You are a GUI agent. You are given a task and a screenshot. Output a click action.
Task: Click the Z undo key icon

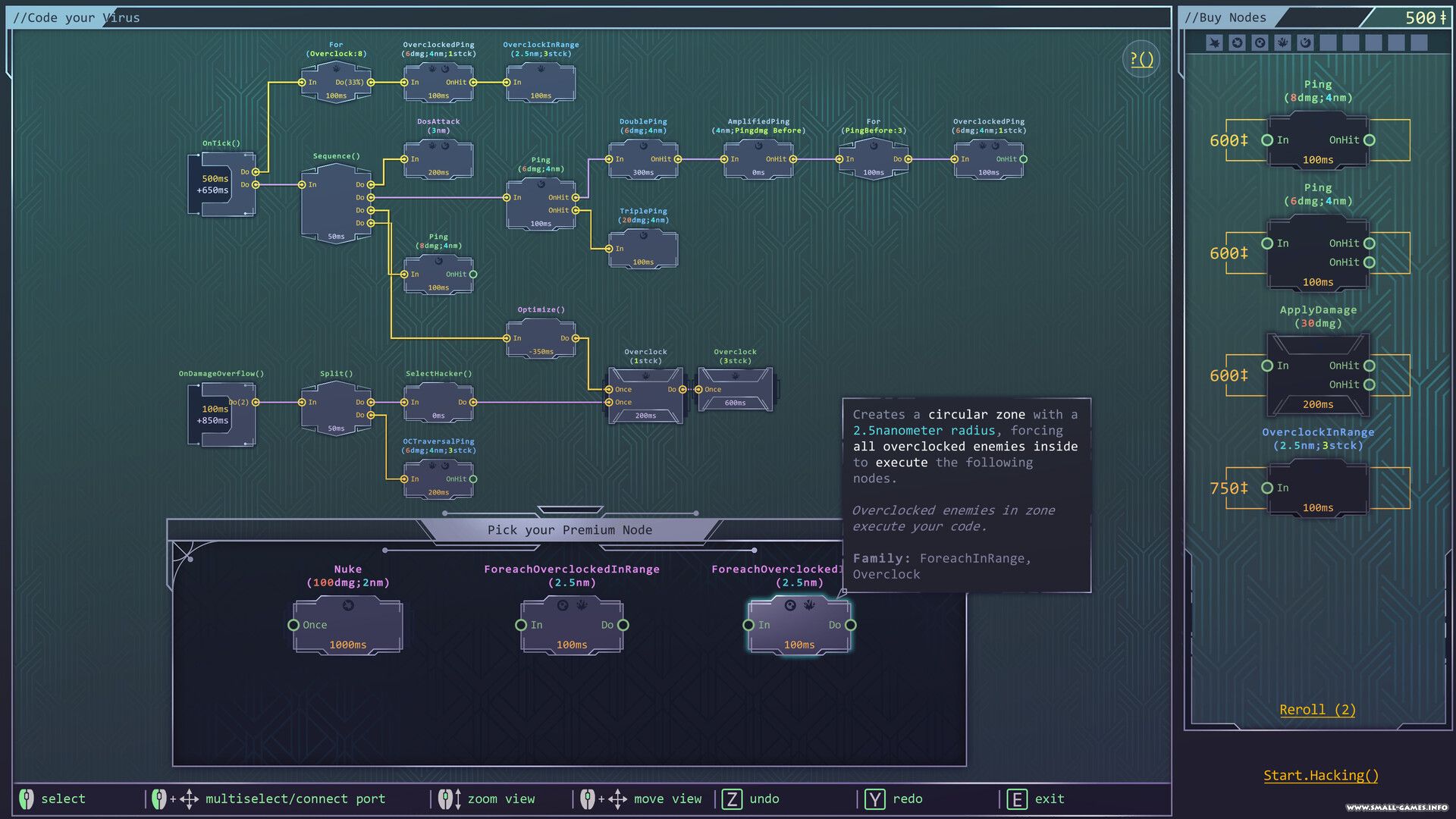coord(732,799)
